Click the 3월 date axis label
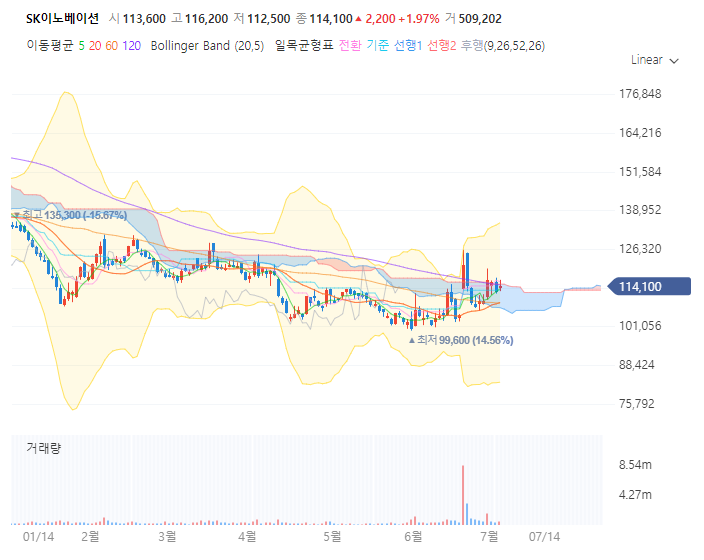 pyautogui.click(x=167, y=536)
